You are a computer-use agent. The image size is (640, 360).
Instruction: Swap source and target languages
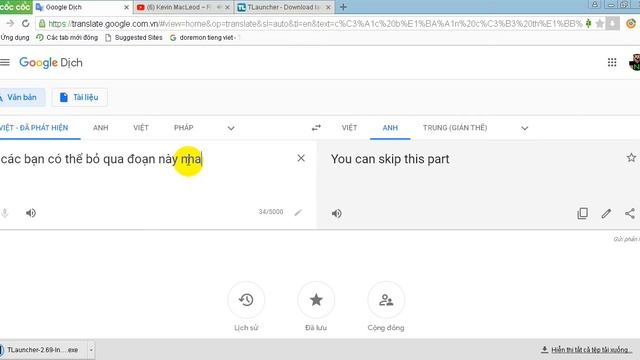[x=316, y=128]
